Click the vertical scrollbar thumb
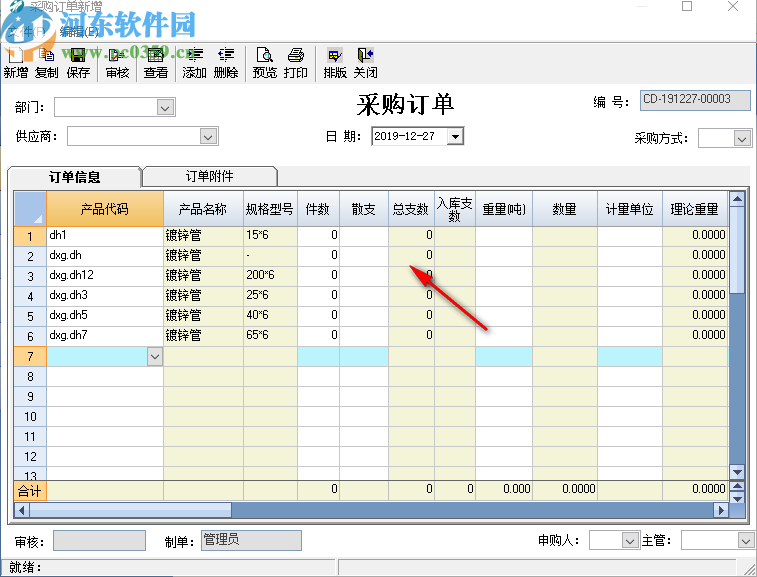This screenshot has width=757, height=577. (737, 250)
